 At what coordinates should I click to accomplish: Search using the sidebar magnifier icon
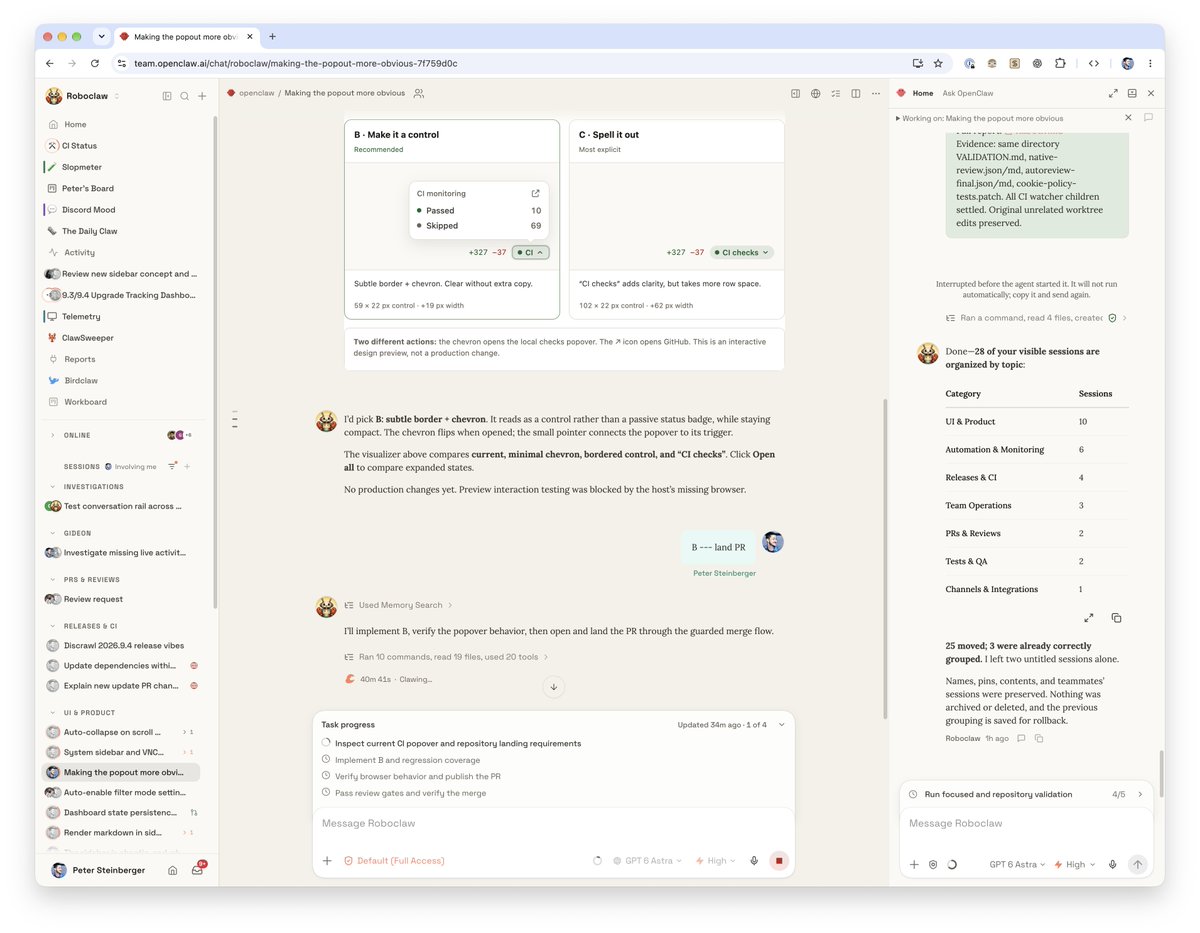pyautogui.click(x=184, y=96)
